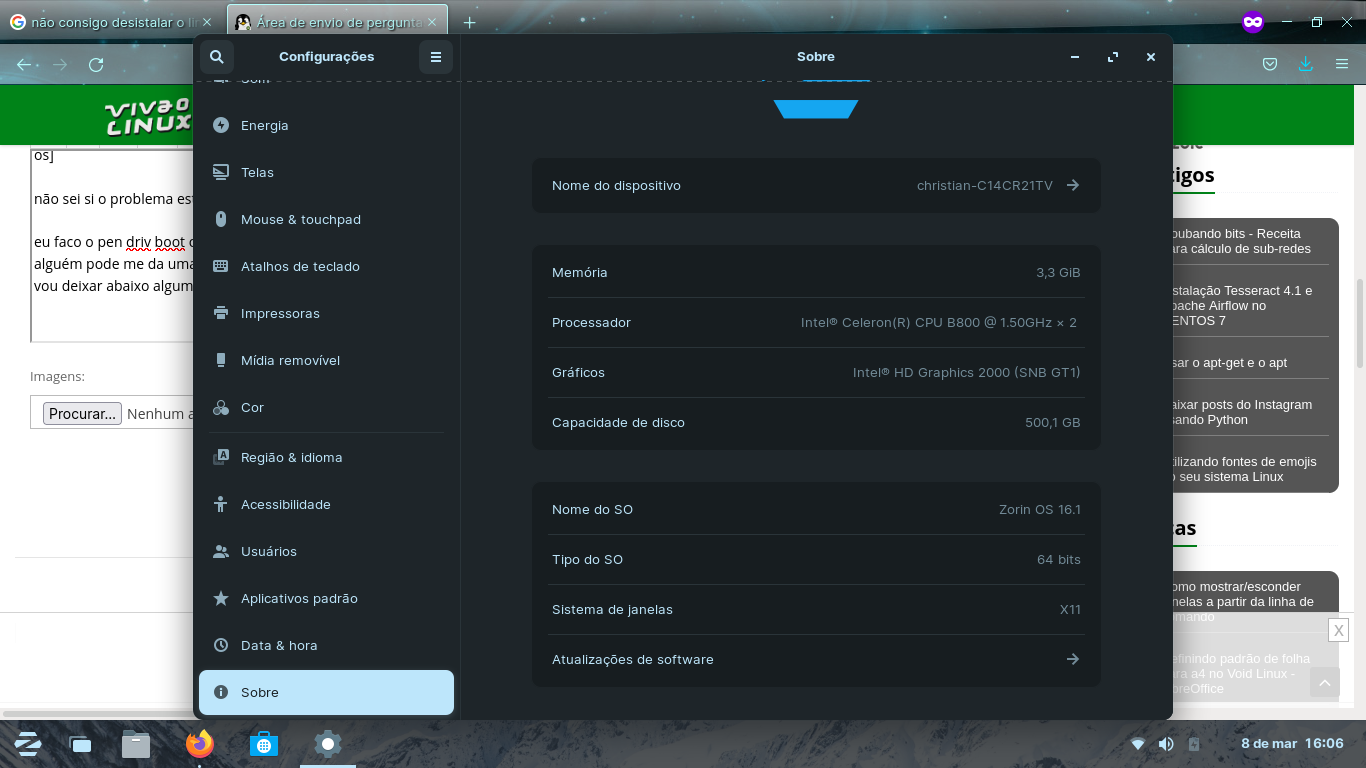Click the Aplicativos padrão star icon
1366x768 pixels.
221,598
